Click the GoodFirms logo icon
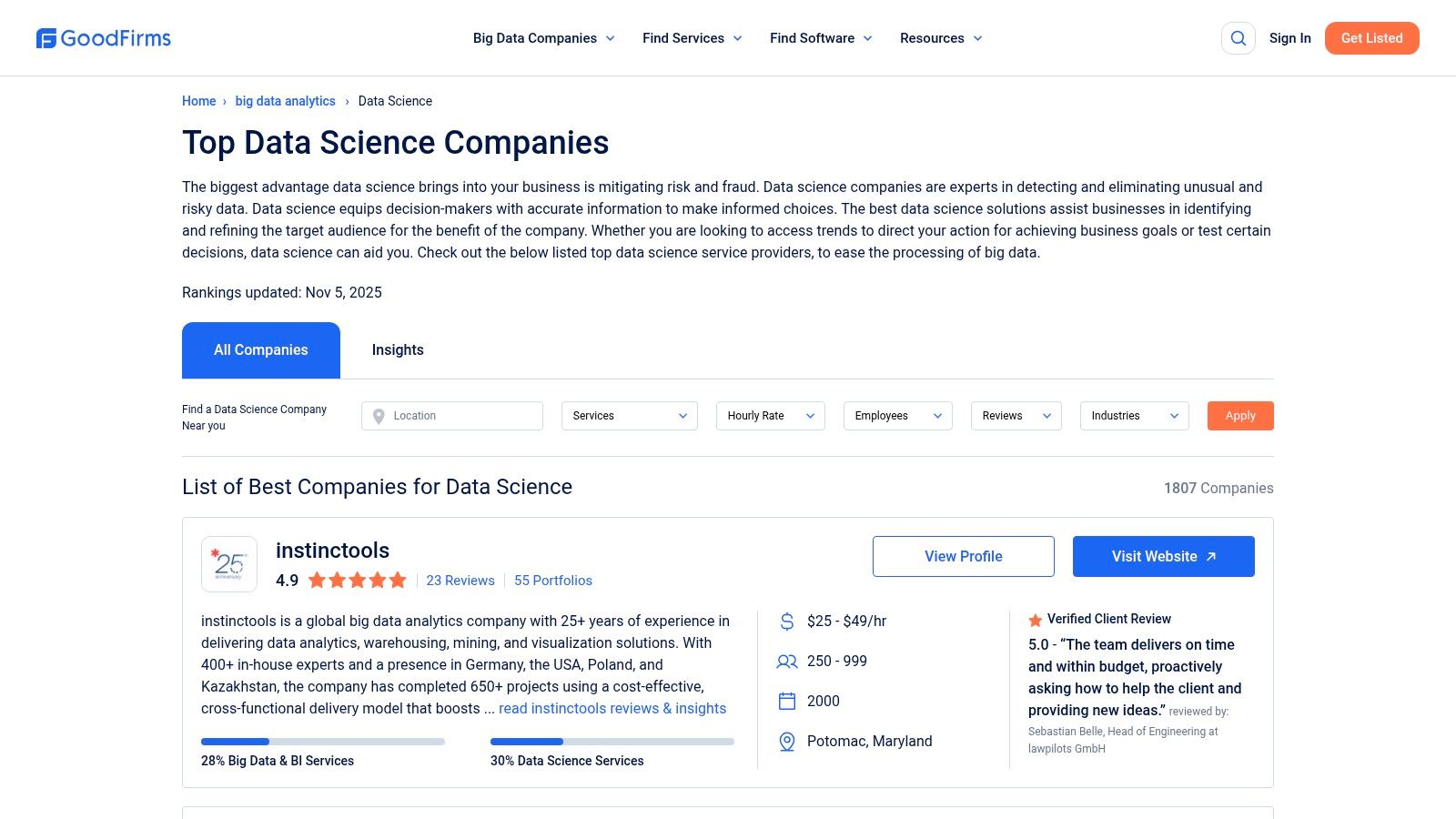This screenshot has height=819, width=1456. pos(46,38)
